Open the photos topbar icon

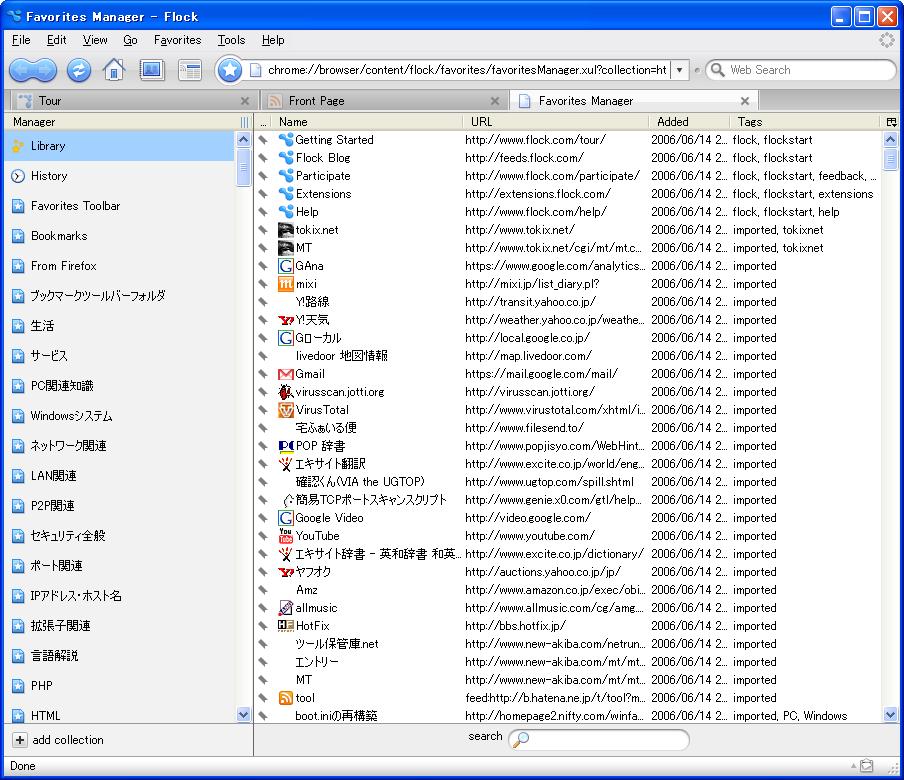click(x=152, y=70)
